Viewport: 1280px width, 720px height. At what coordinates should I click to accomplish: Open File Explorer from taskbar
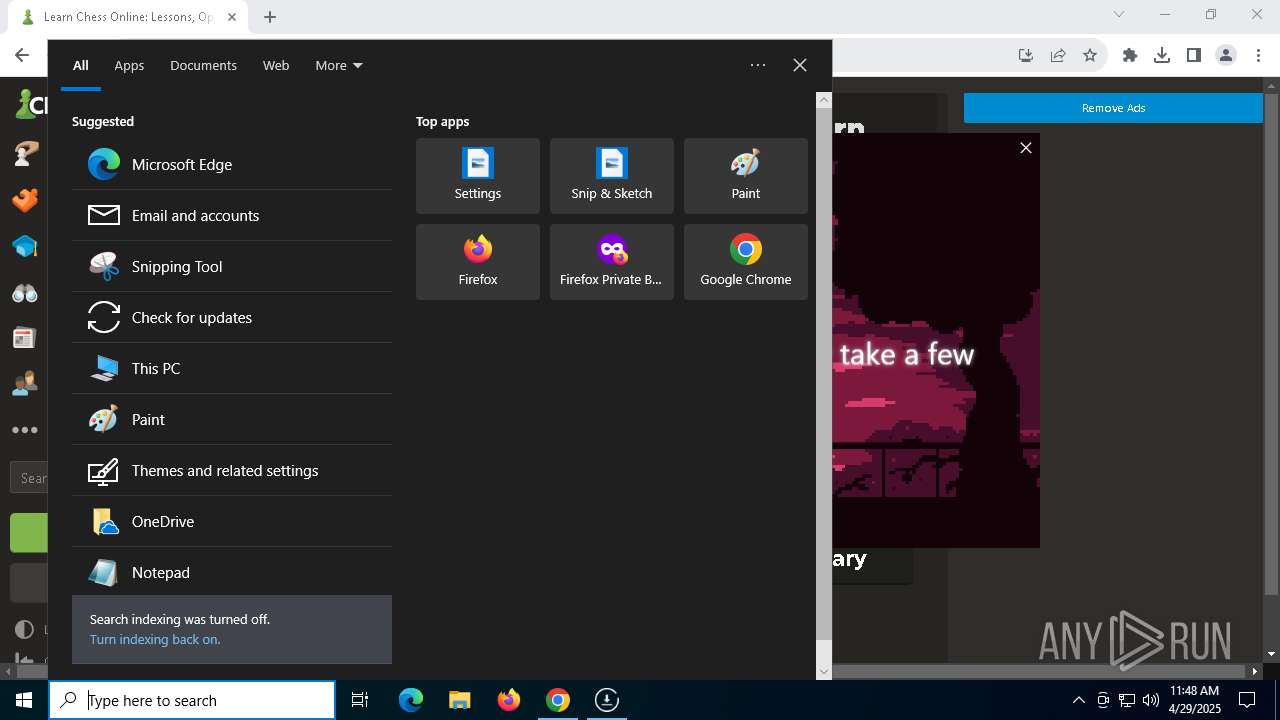tap(459, 700)
